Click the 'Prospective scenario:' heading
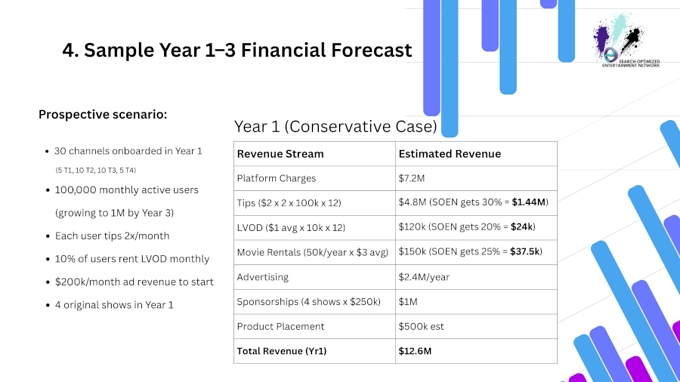 [x=103, y=114]
